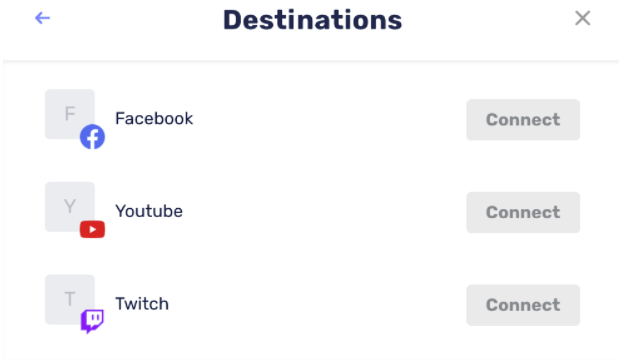This screenshot has height=360, width=620.
Task: Go back using the left arrow
Action: pyautogui.click(x=42, y=18)
